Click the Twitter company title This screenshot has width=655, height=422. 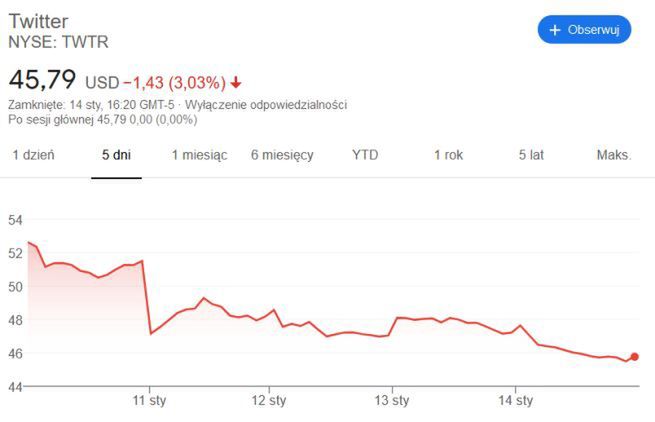pos(40,22)
